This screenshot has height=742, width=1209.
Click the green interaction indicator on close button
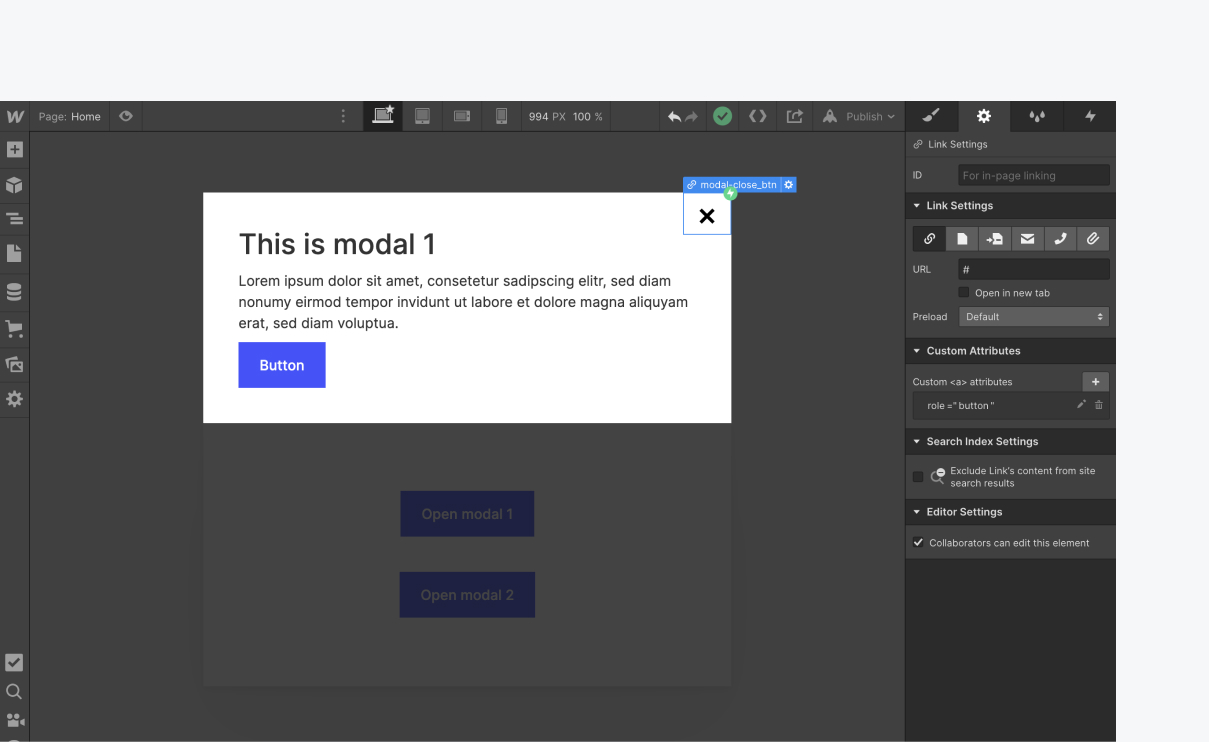[730, 194]
